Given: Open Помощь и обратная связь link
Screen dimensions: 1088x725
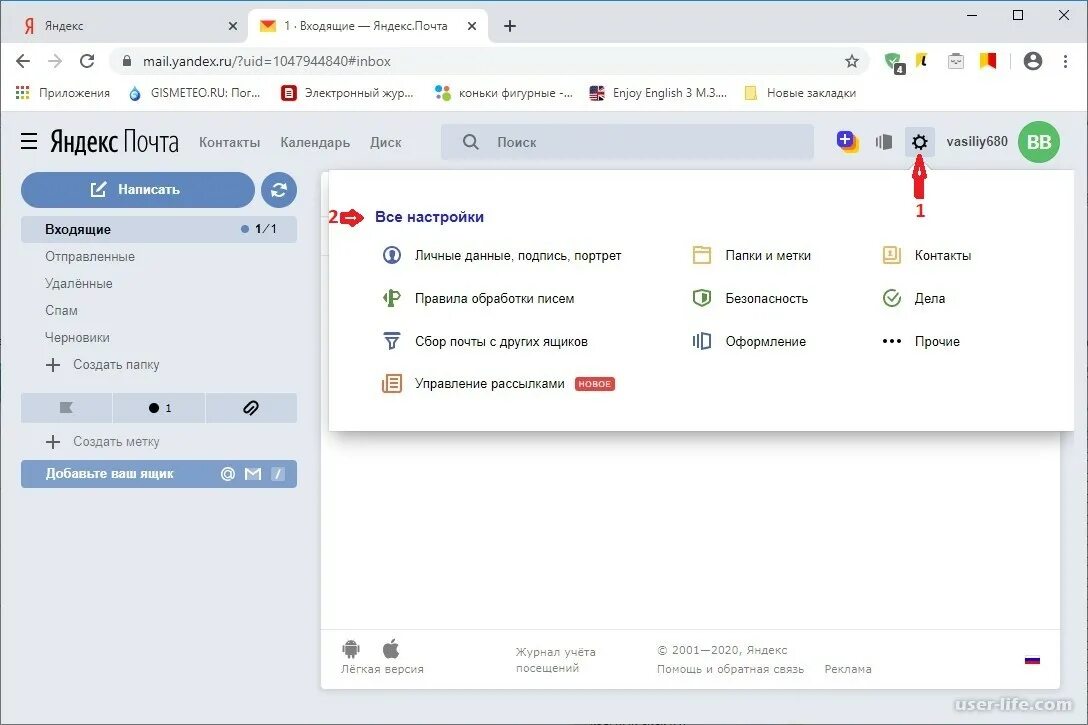Looking at the screenshot, I should coord(731,669).
